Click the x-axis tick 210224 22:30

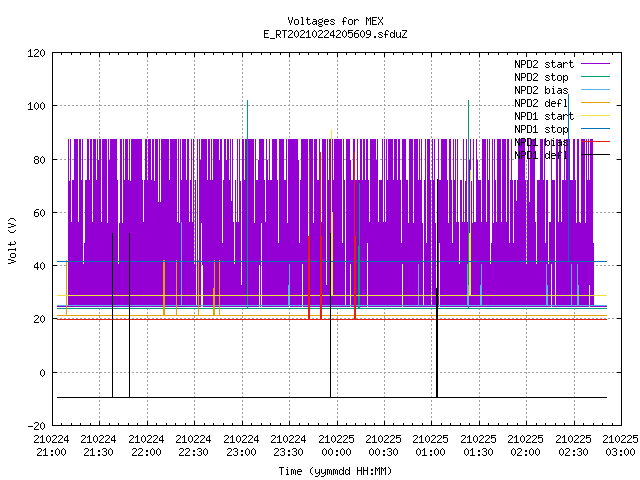pos(193,446)
